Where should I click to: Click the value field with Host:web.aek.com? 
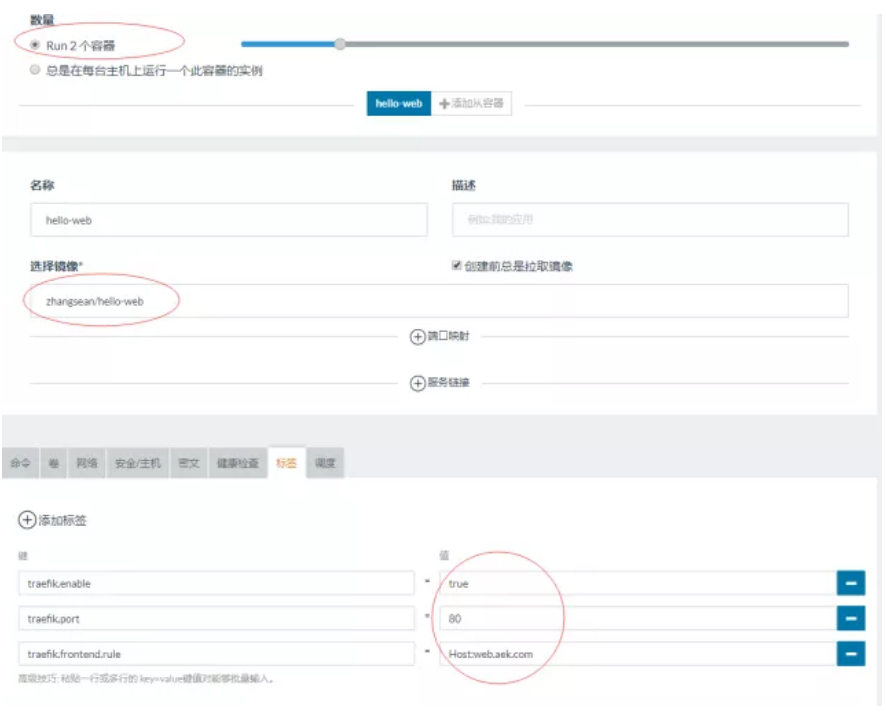coord(638,654)
